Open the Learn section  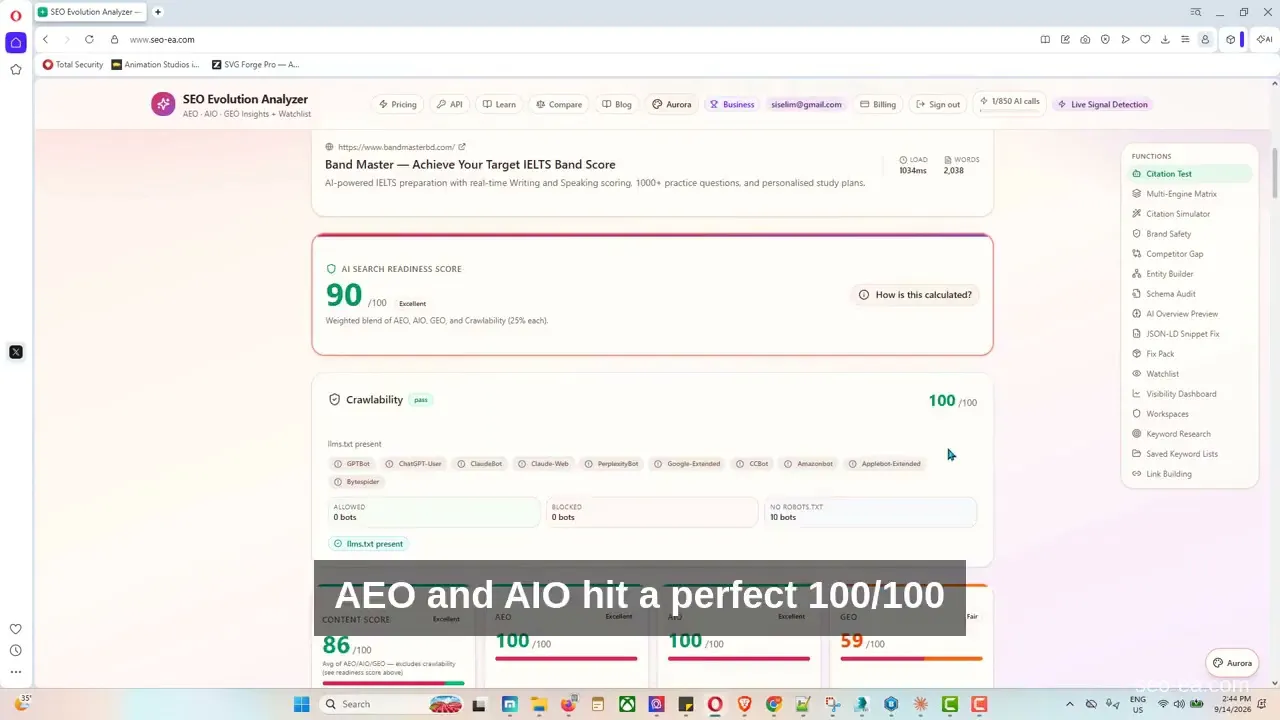[x=499, y=104]
